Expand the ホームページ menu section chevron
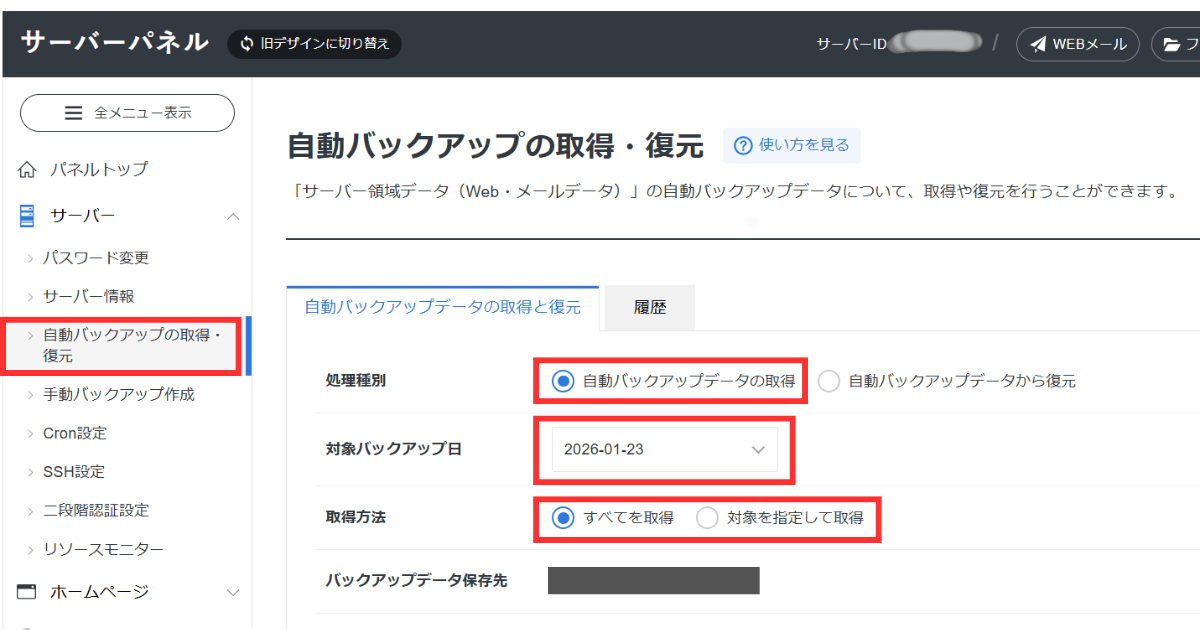 coord(233,592)
